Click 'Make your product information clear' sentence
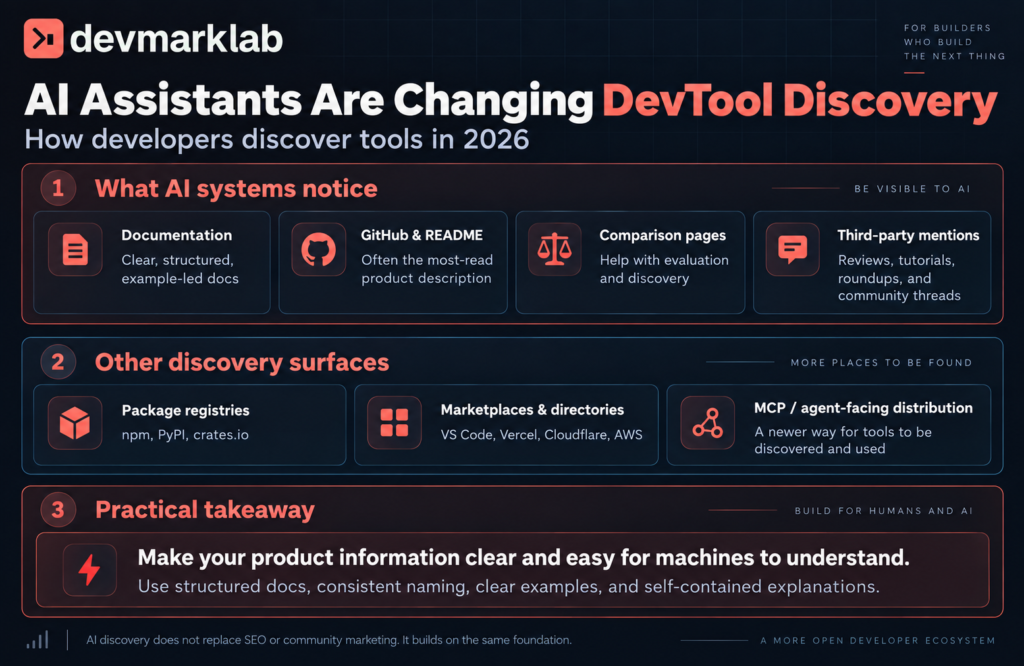Screen dimensions: 1024x666 (523, 558)
